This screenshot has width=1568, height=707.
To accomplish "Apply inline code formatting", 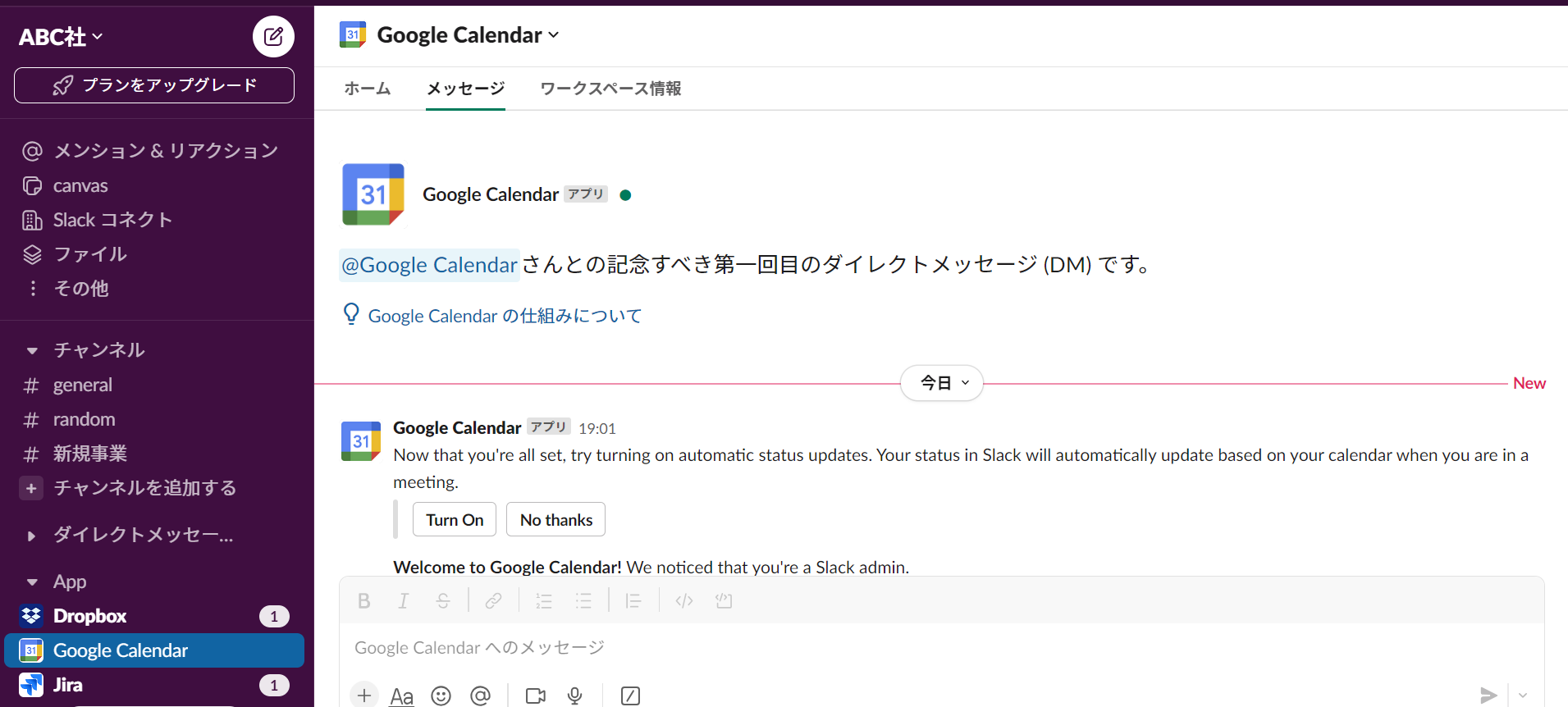I will tap(684, 601).
